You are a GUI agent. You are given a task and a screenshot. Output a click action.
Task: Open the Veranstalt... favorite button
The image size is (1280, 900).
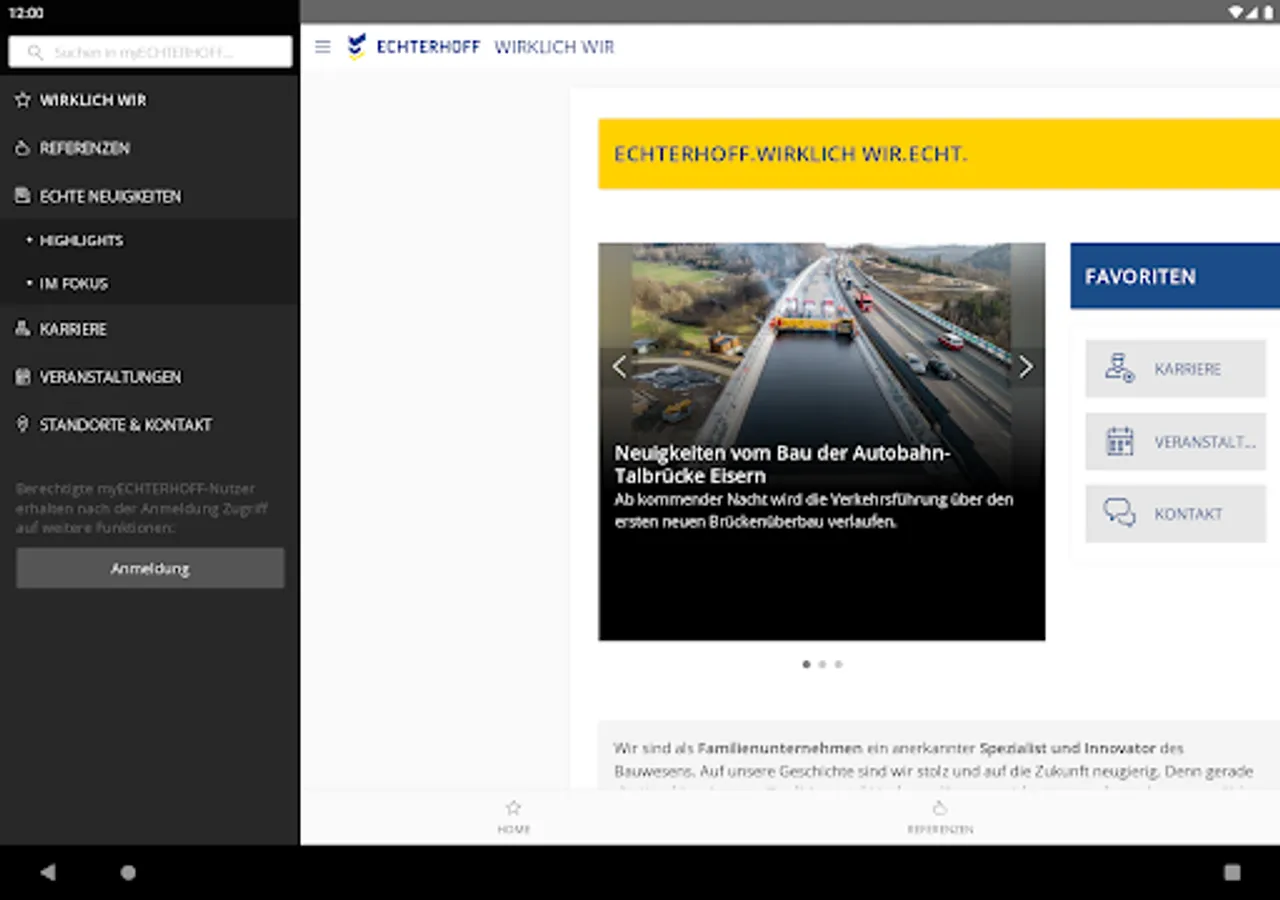[x=1176, y=442]
